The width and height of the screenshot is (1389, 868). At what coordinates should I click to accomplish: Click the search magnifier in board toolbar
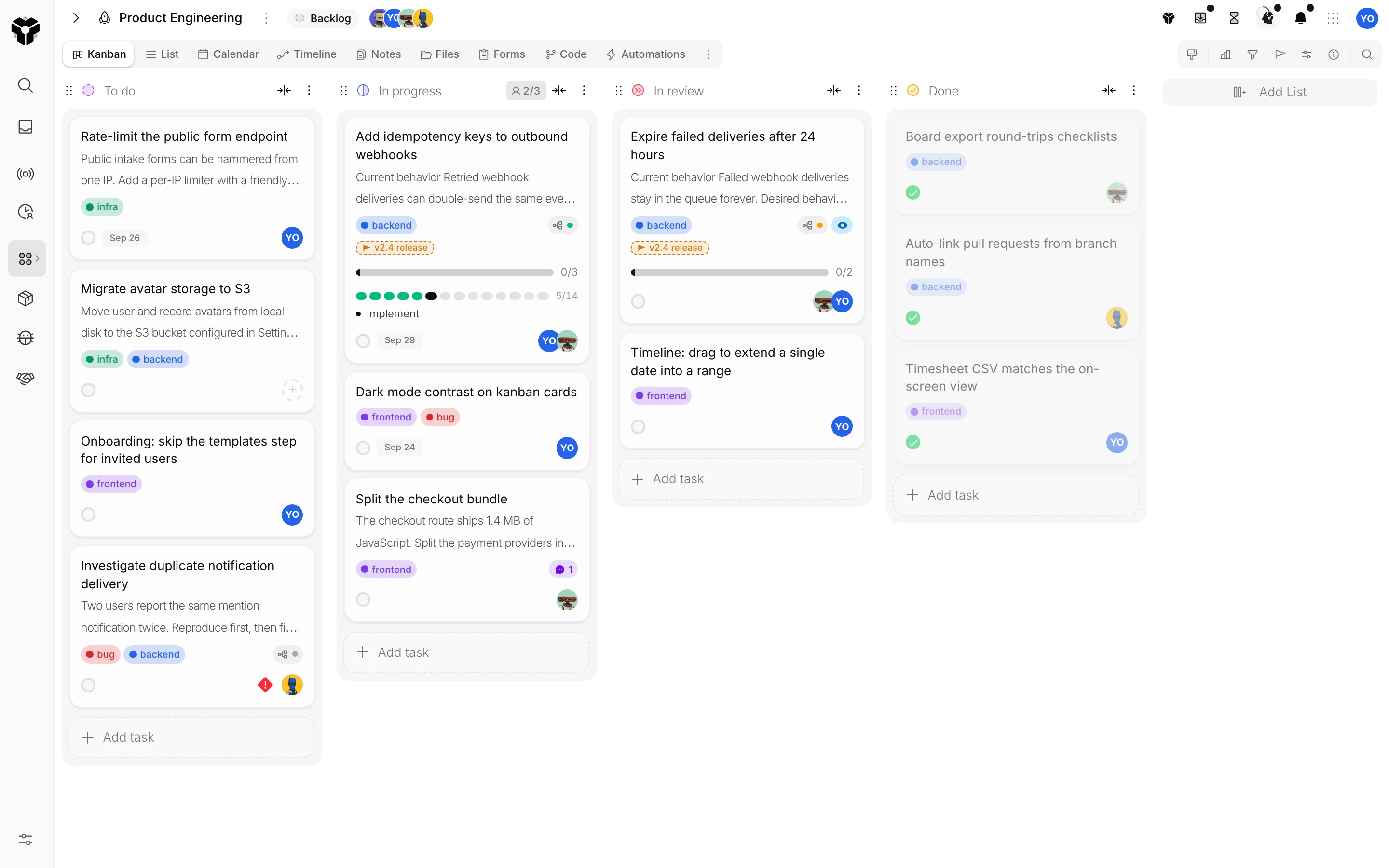click(1367, 54)
